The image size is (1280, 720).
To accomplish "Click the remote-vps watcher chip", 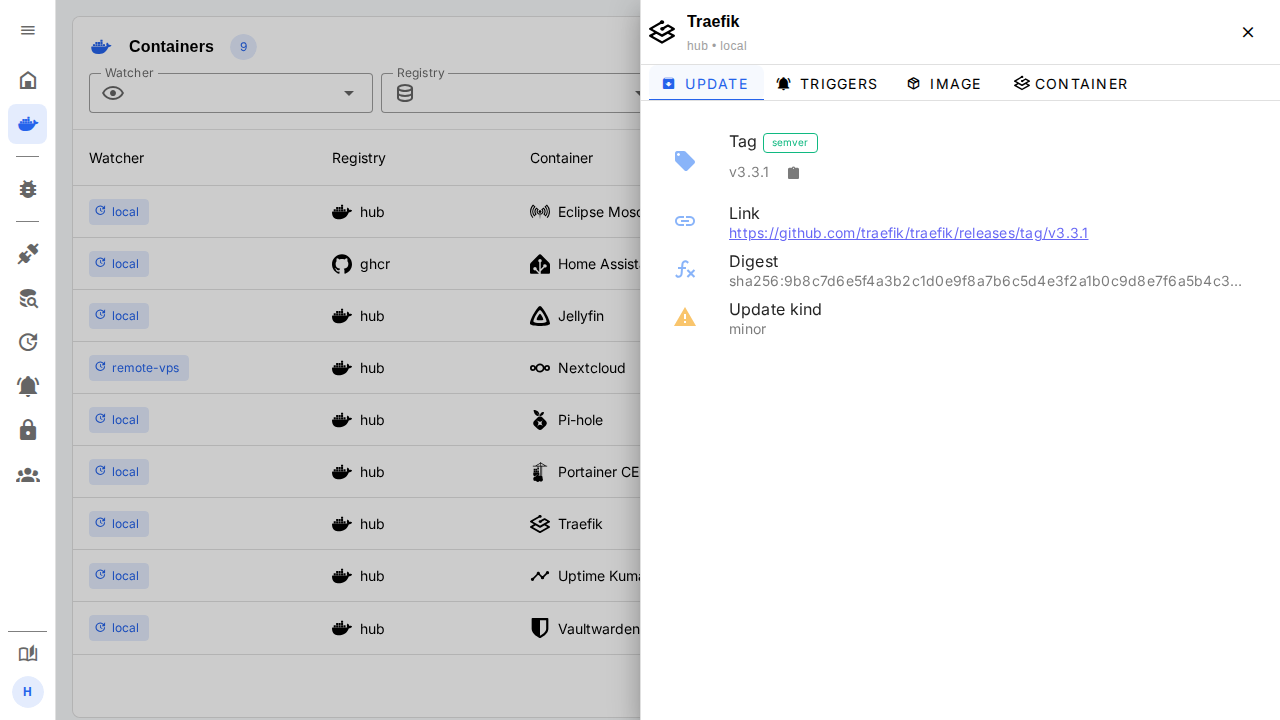I will pos(139,368).
